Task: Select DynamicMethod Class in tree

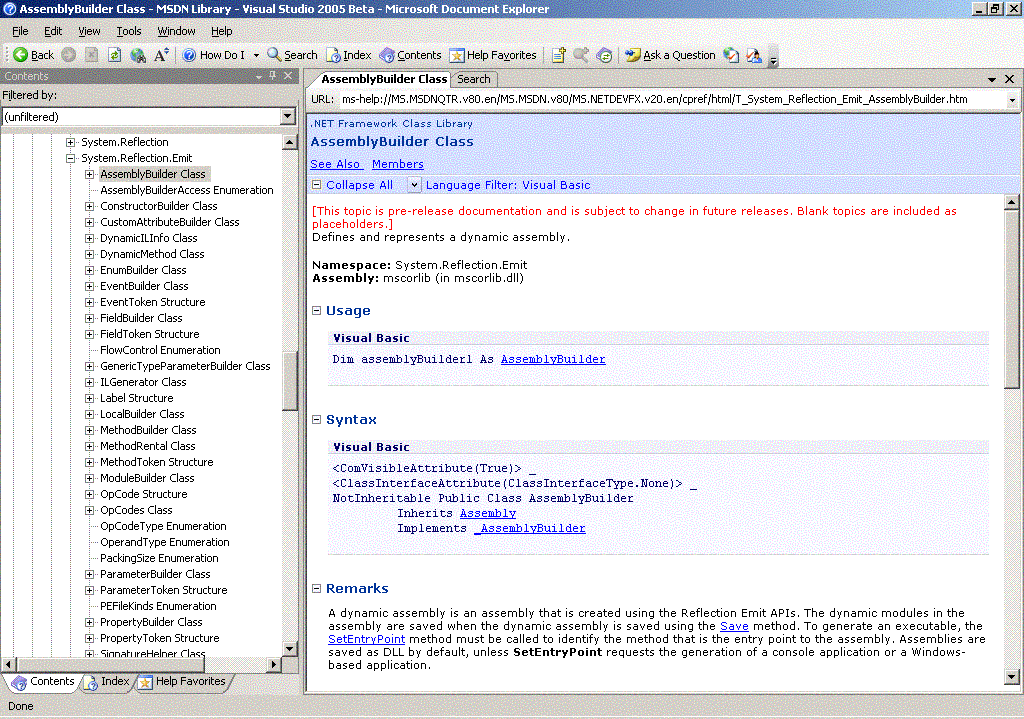Action: [152, 254]
